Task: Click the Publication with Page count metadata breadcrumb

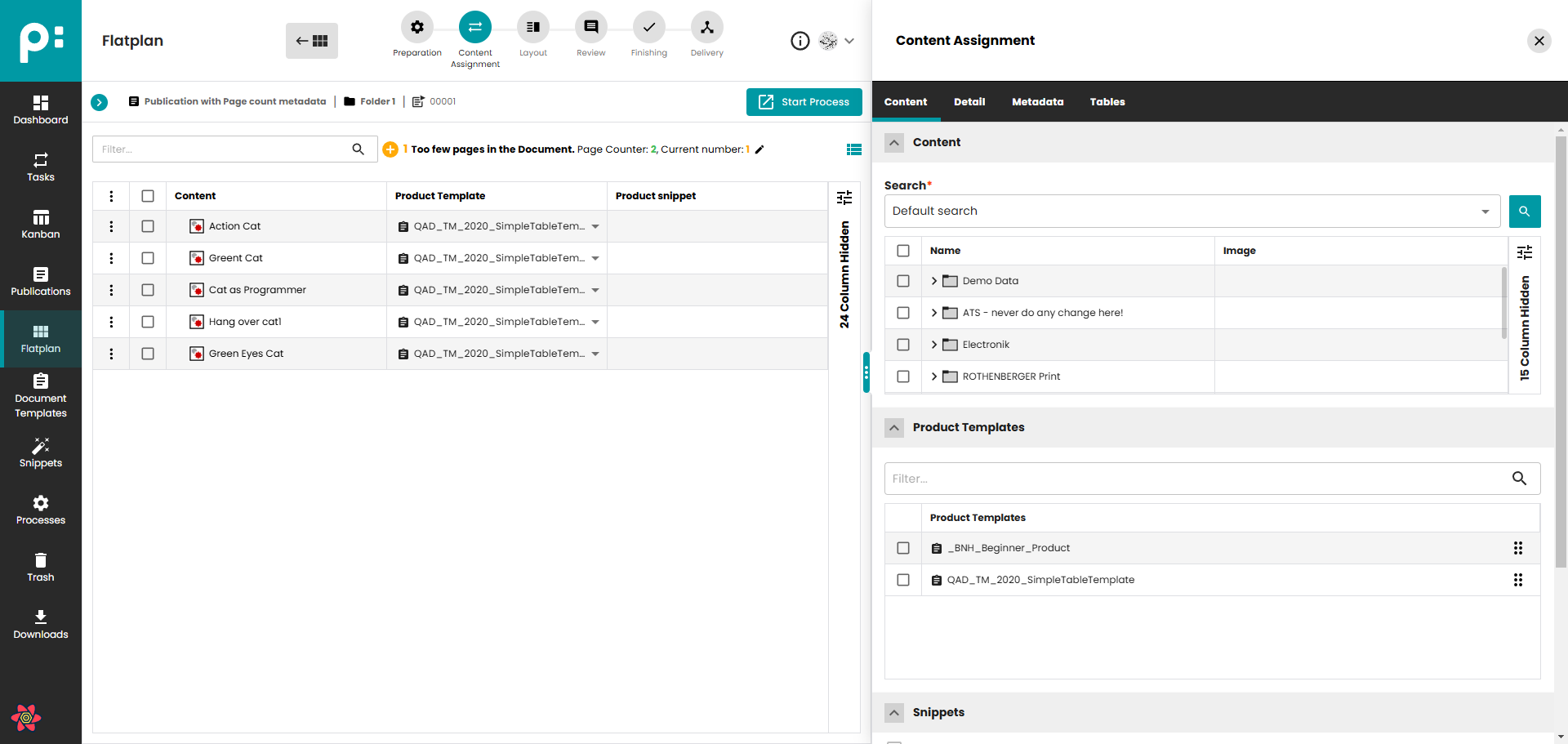Action: tap(234, 102)
